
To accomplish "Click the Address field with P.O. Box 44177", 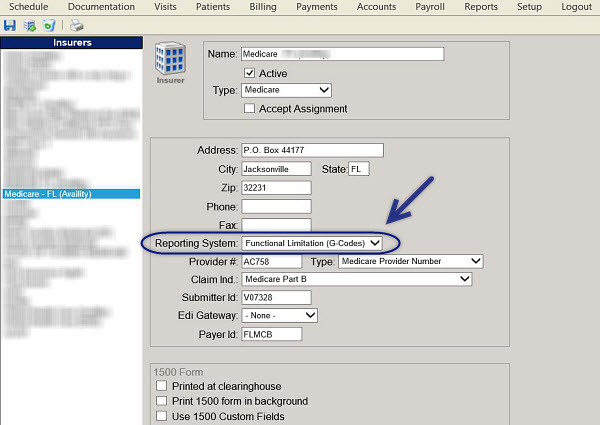I will [312, 150].
